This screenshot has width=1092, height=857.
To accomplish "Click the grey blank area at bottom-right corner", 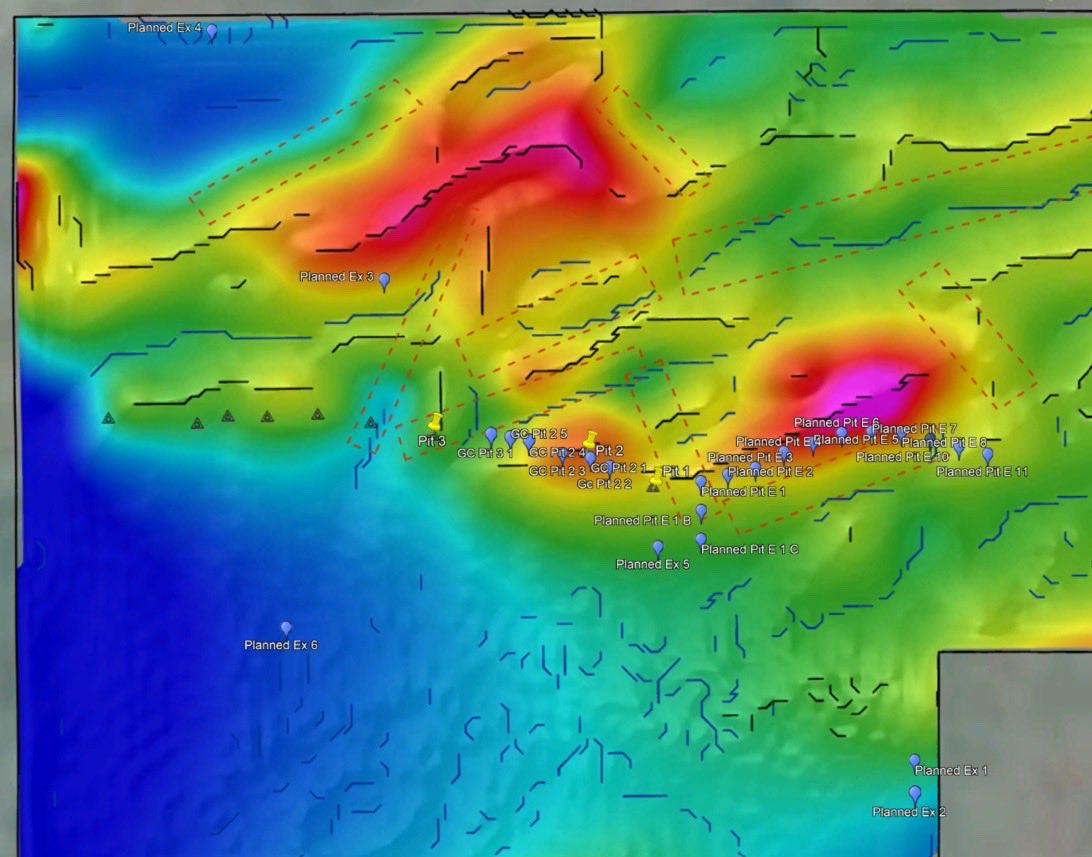I will point(1014,750).
